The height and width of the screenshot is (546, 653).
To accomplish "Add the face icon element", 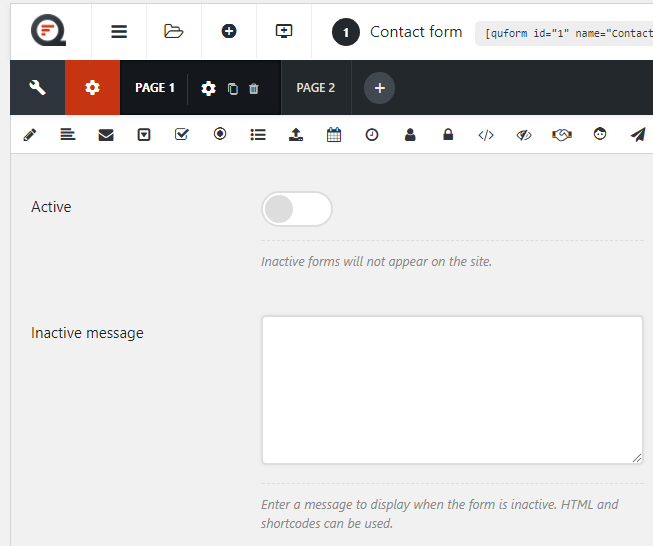I will click(600, 134).
